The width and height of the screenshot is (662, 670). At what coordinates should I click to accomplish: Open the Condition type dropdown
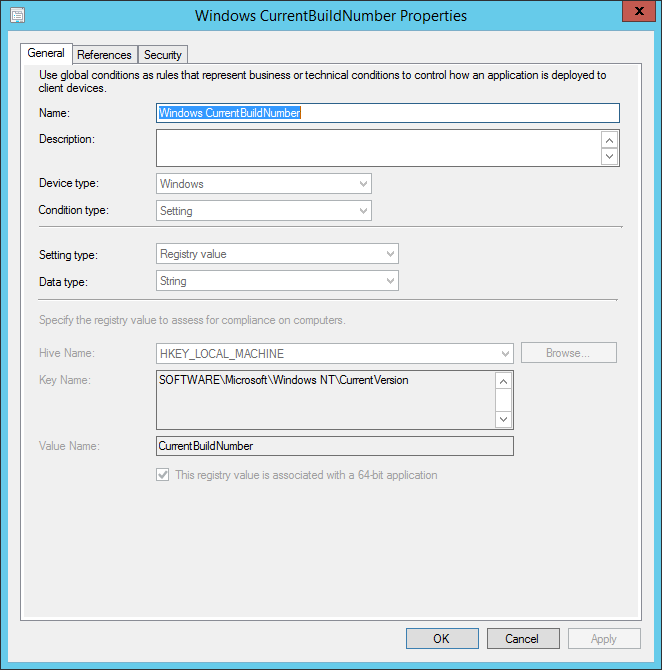[264, 211]
